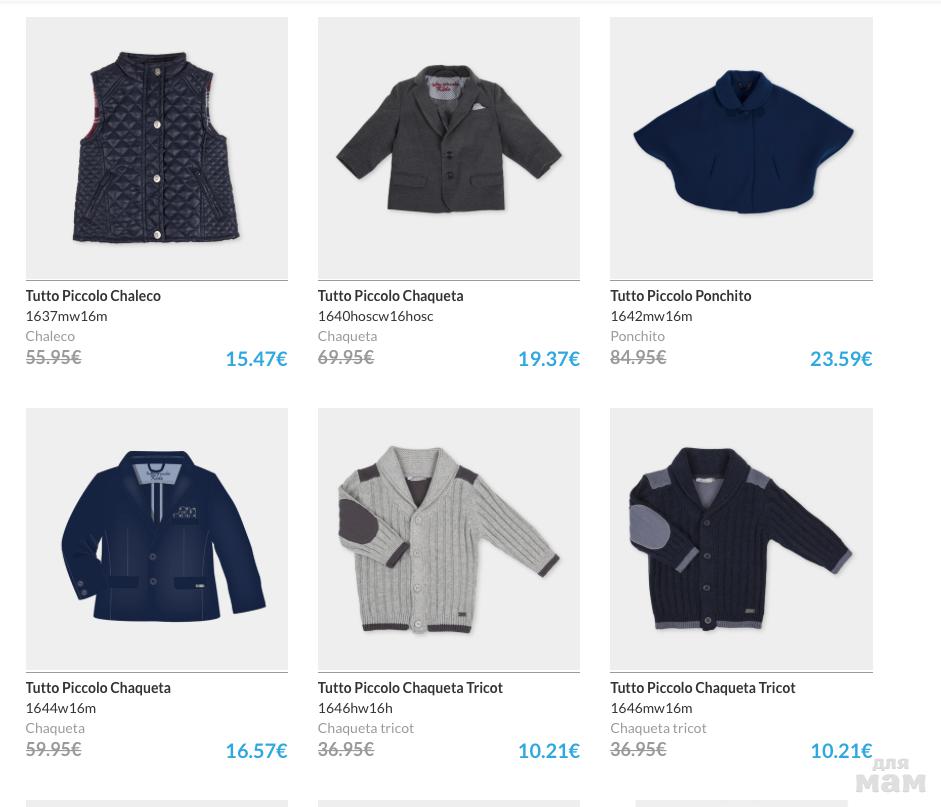The image size is (941, 807).
Task: Click the 15.47€ sale price
Action: click(256, 359)
